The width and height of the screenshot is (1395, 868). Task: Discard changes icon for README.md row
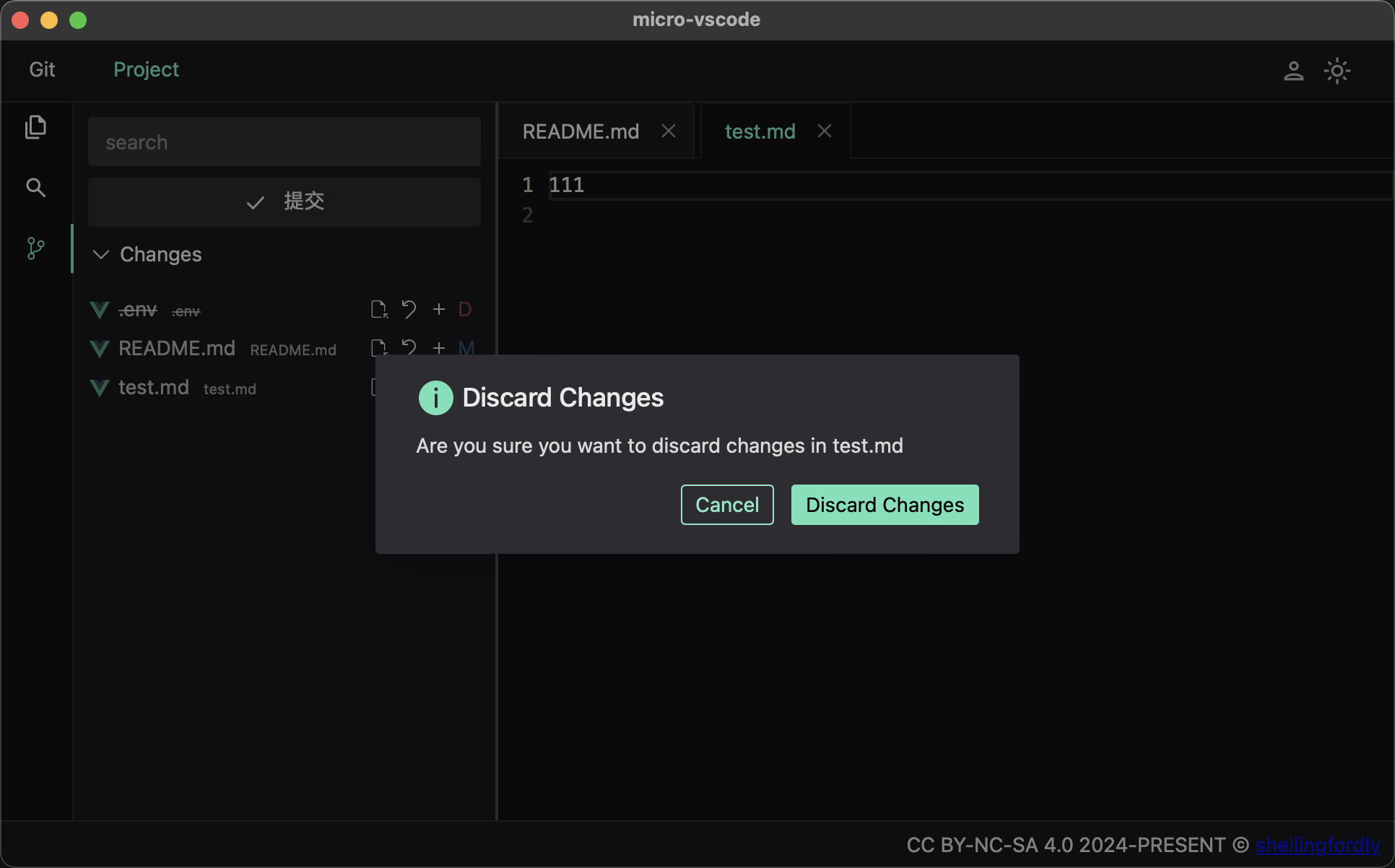click(409, 347)
